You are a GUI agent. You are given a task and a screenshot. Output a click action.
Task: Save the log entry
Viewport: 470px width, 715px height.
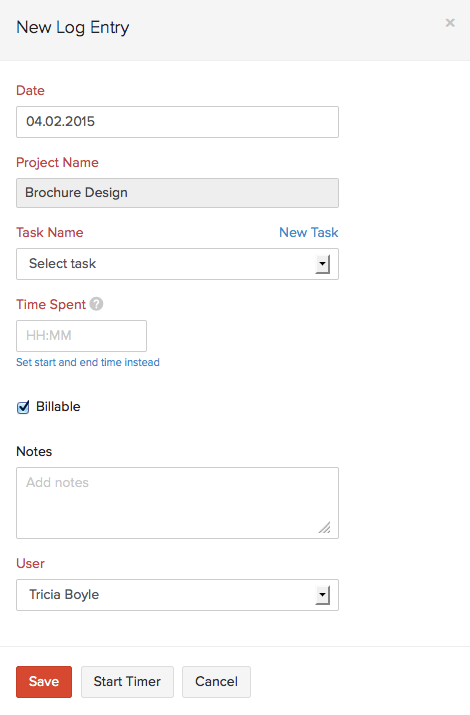point(44,682)
